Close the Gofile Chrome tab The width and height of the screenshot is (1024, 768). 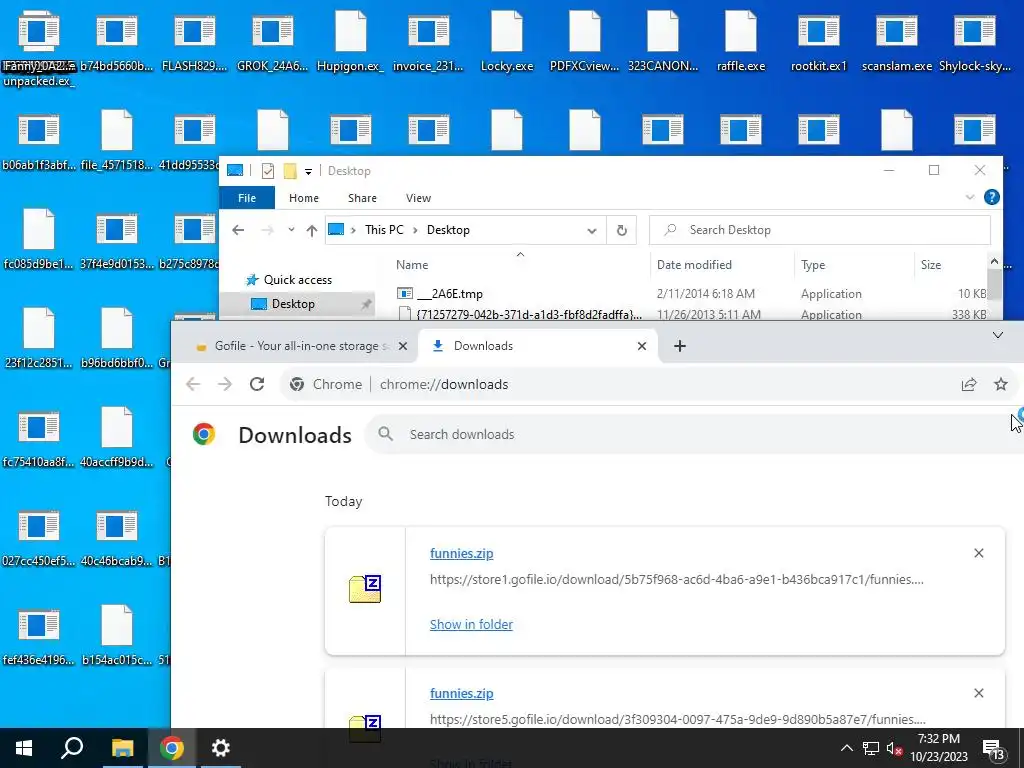pyautogui.click(x=403, y=346)
